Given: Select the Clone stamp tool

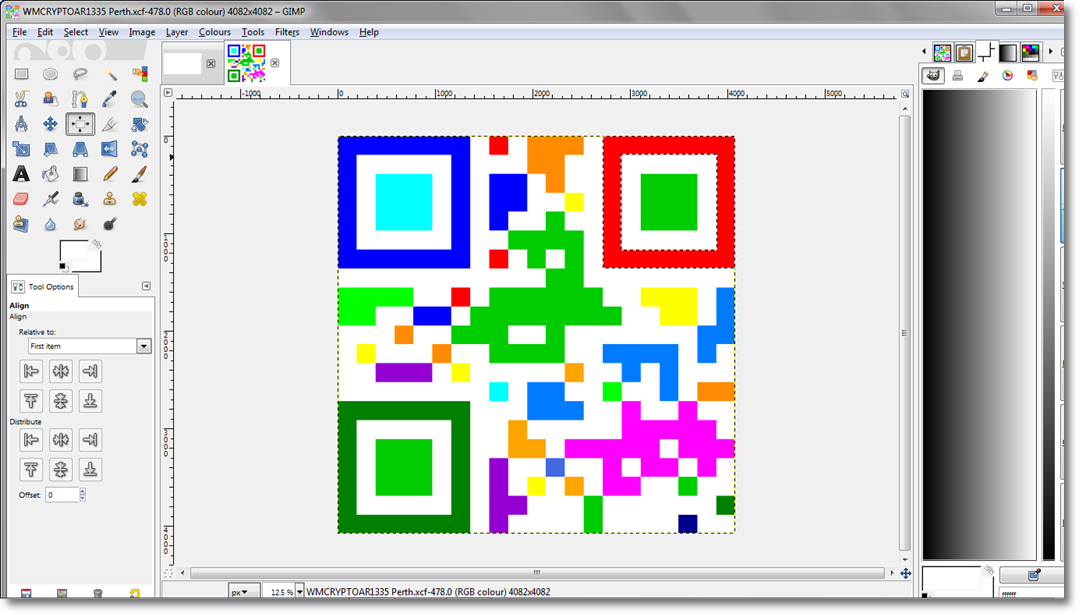Looking at the screenshot, I should [x=110, y=199].
